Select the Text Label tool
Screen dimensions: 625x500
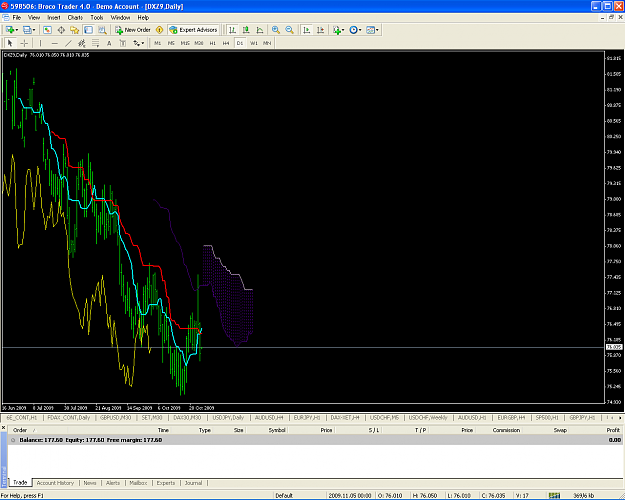pyautogui.click(x=123, y=43)
